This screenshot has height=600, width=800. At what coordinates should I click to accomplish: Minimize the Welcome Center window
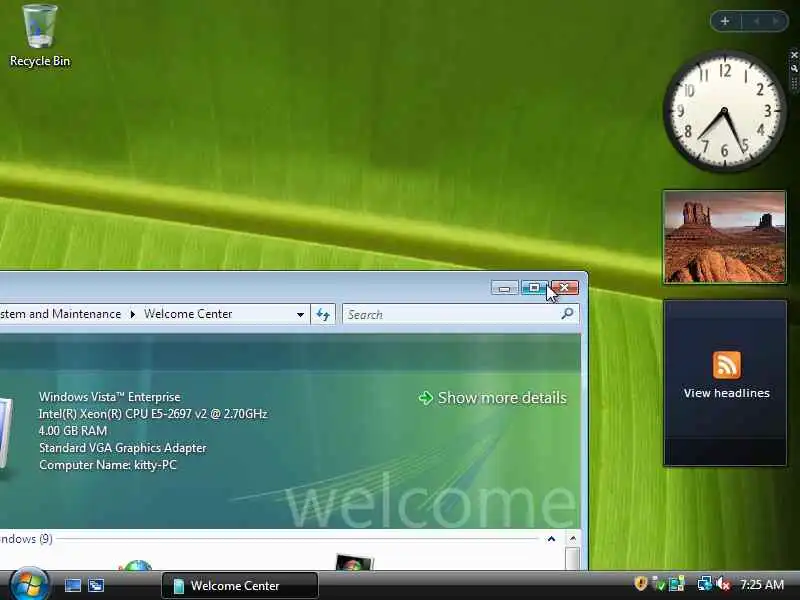click(x=505, y=288)
